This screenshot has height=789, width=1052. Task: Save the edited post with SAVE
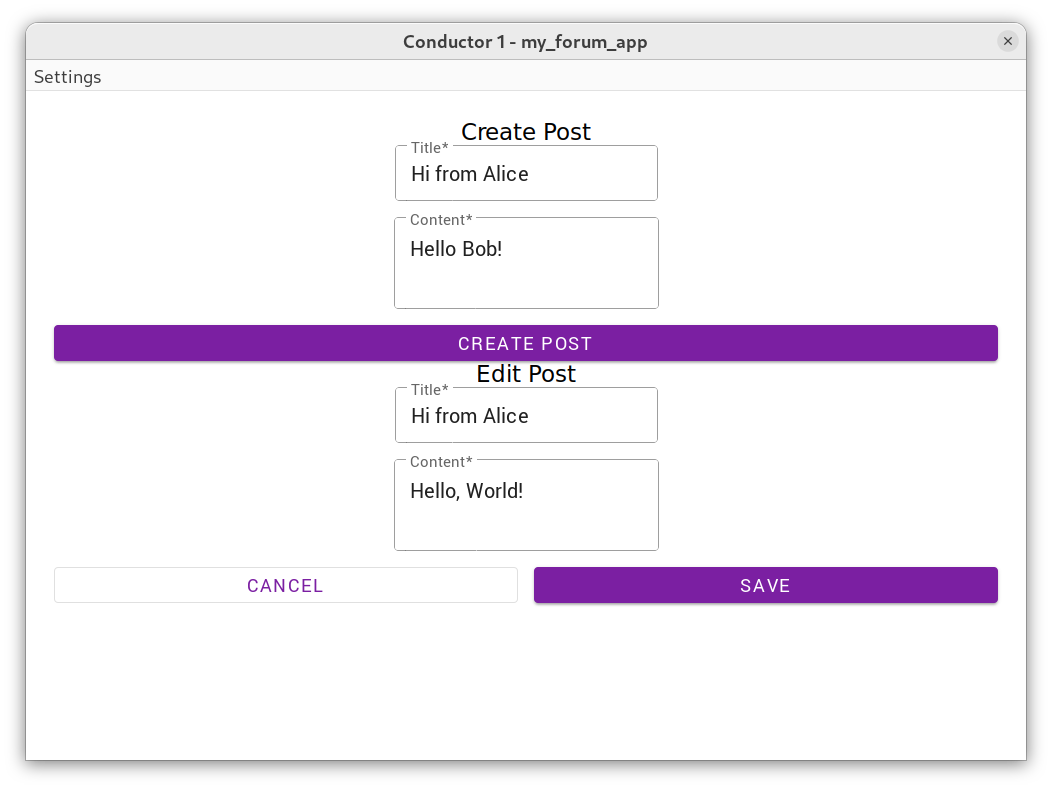coord(765,586)
